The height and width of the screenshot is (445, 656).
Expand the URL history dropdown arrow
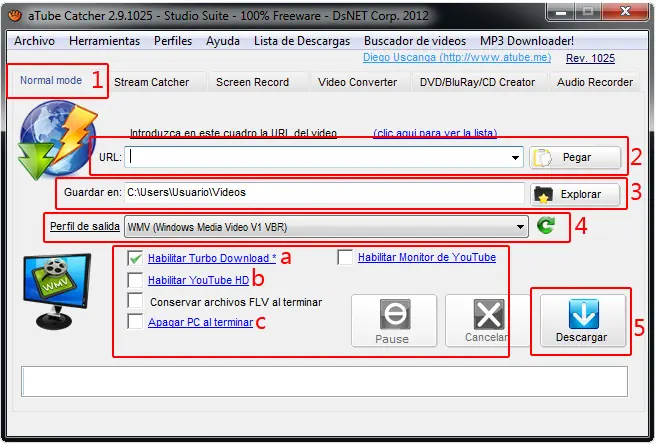click(515, 158)
